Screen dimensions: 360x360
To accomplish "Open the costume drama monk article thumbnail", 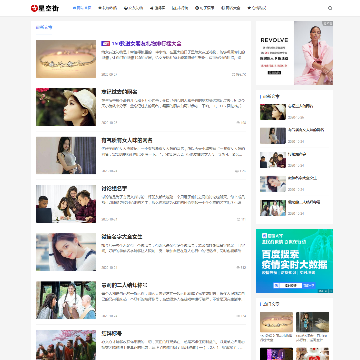I will [x=66, y=300].
